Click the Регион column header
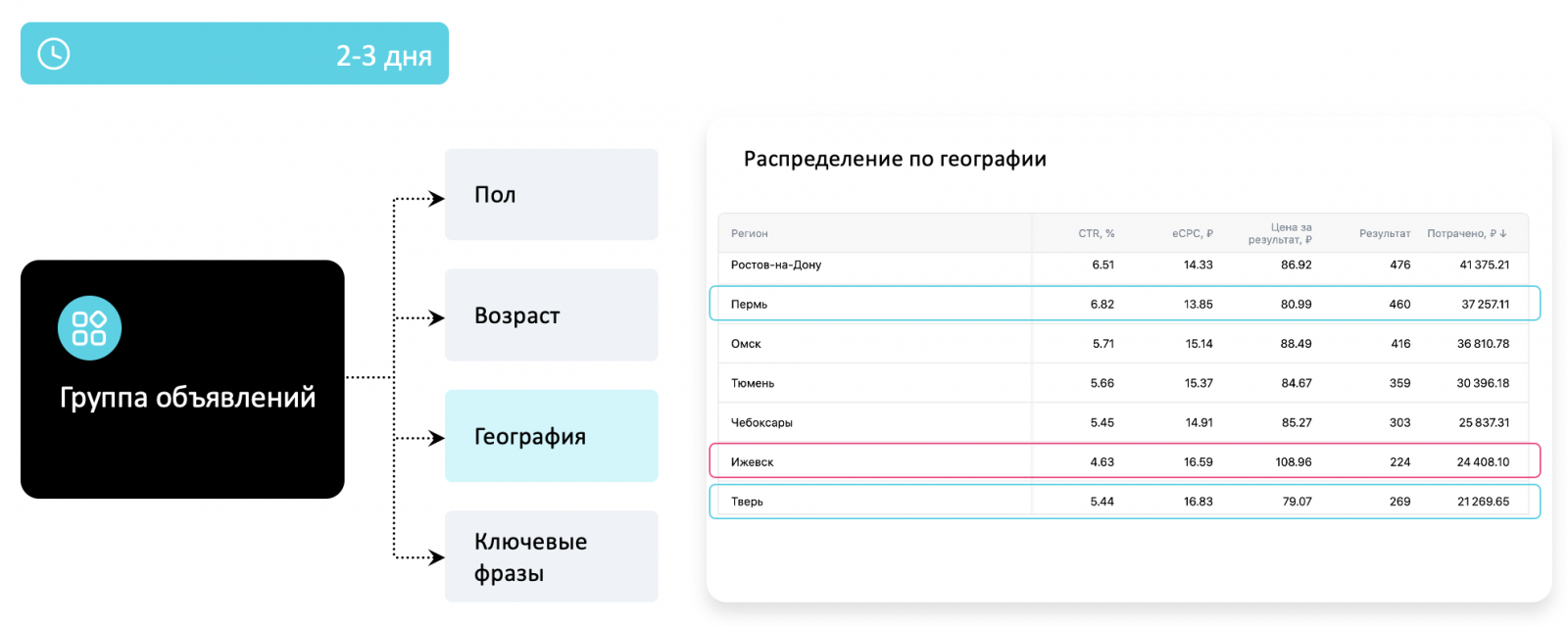The image size is (1568, 626). [x=750, y=234]
